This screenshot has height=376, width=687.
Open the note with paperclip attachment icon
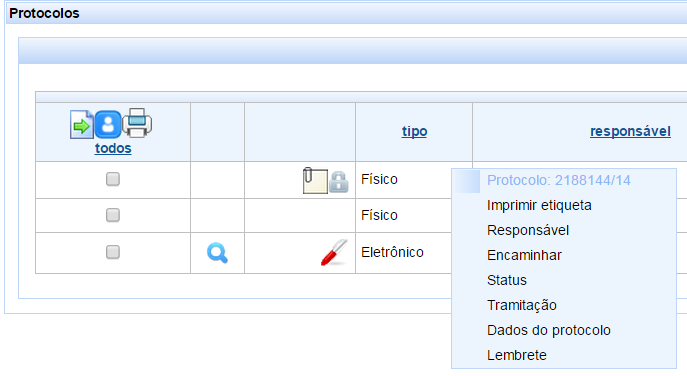click(315, 180)
